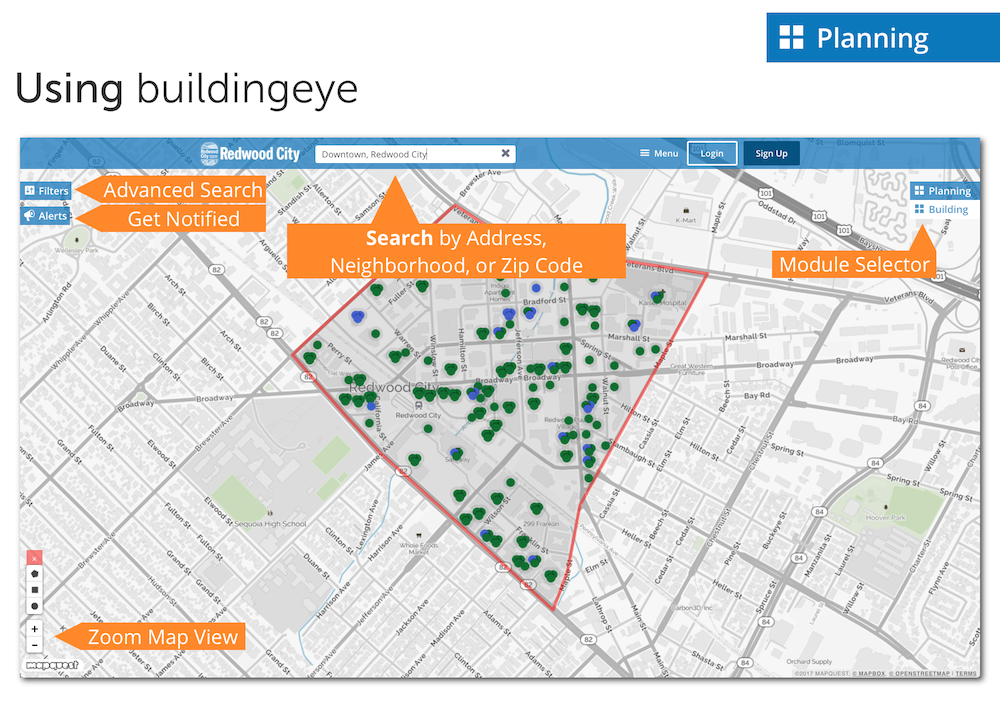Click the Login button
Image resolution: width=1000 pixels, height=715 pixels.
pyautogui.click(x=712, y=153)
